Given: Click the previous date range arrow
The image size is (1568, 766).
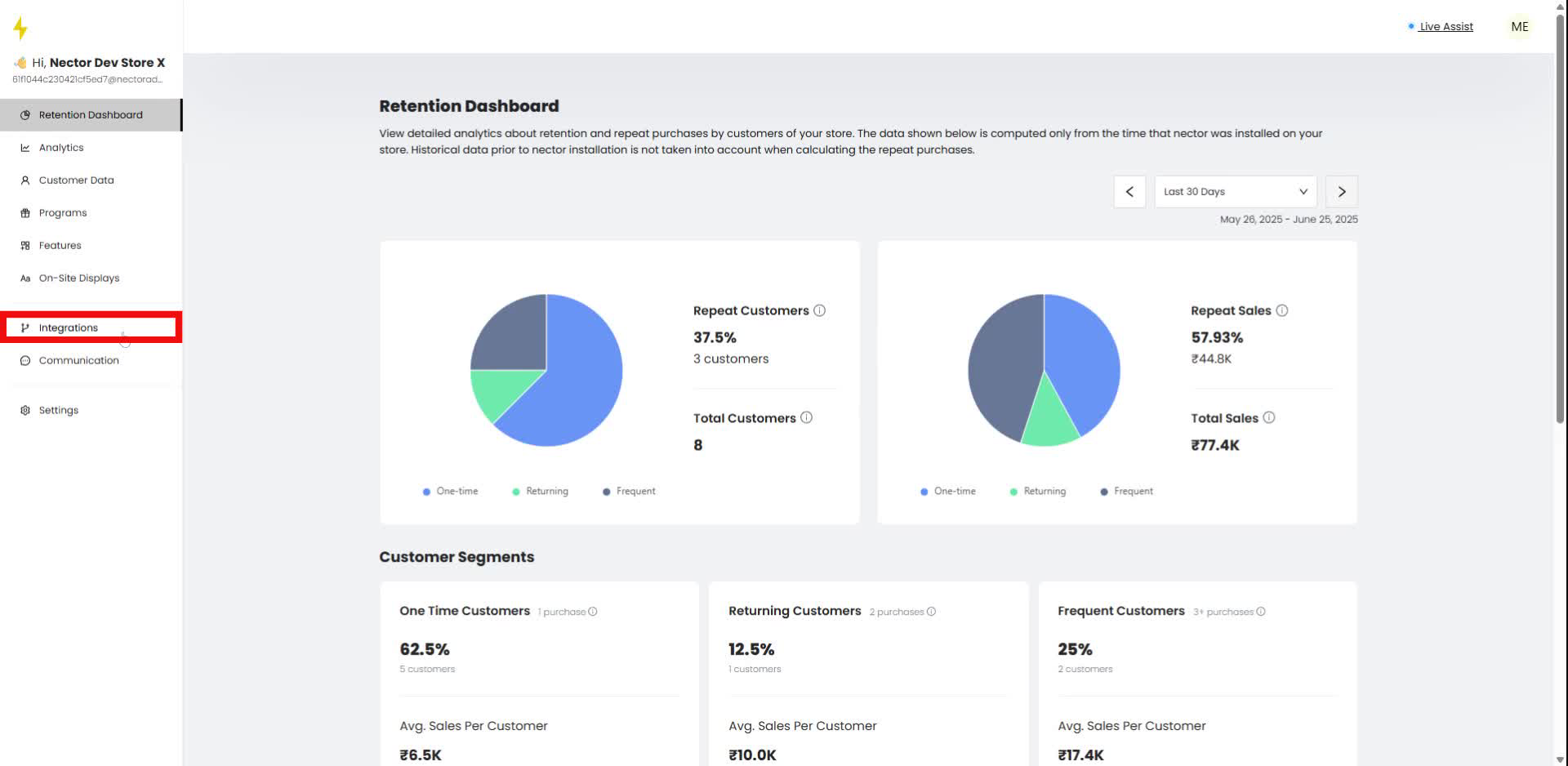Looking at the screenshot, I should pyautogui.click(x=1129, y=191).
